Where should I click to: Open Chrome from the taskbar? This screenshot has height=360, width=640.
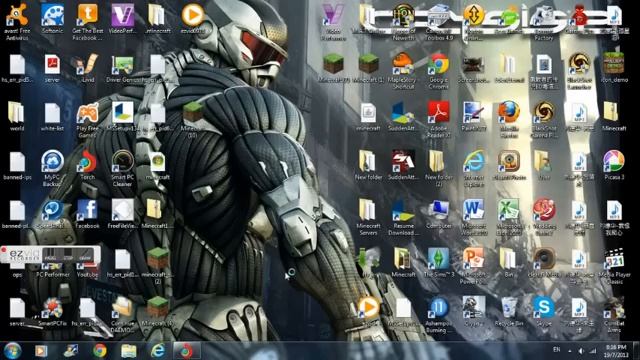click(99, 351)
